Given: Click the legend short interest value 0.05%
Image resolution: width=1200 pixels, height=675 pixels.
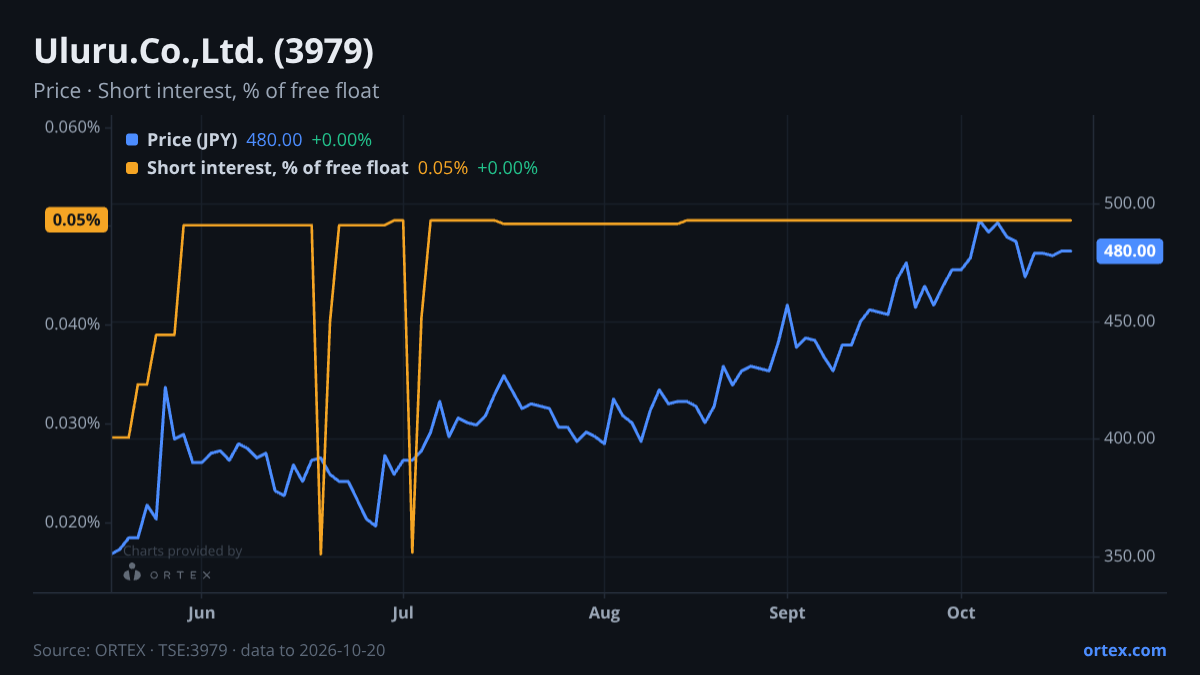Looking at the screenshot, I should click(x=443, y=168).
